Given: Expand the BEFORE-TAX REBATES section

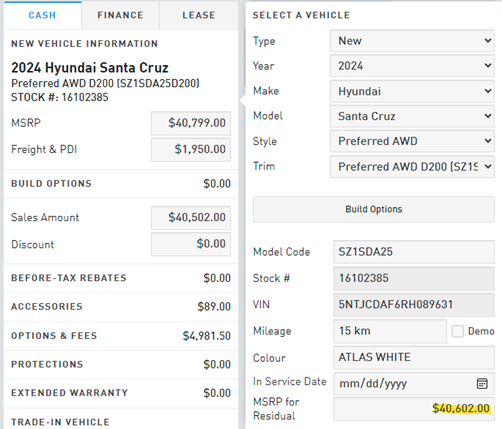Looking at the screenshot, I should [121, 278].
